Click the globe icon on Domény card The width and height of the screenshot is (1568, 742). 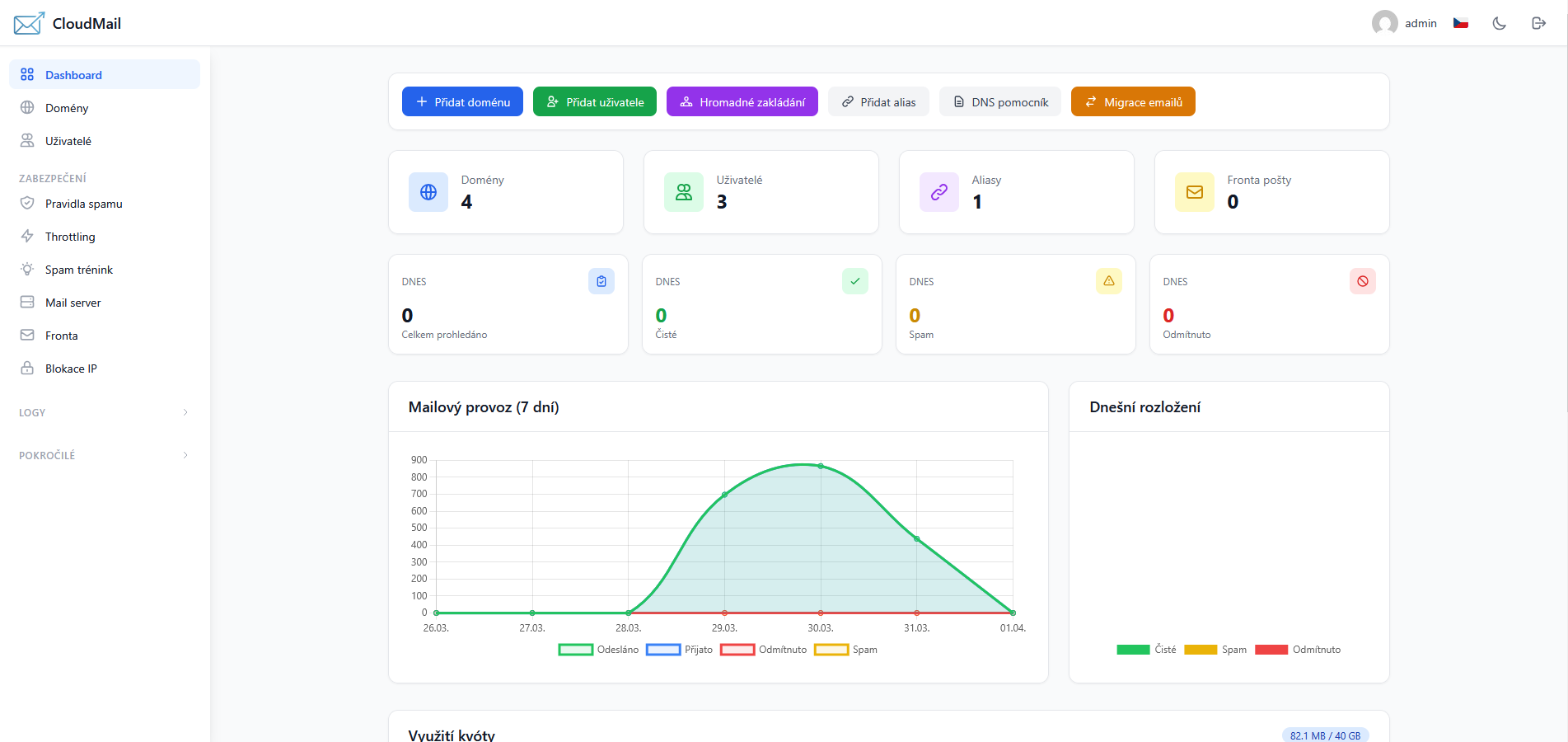coord(428,192)
